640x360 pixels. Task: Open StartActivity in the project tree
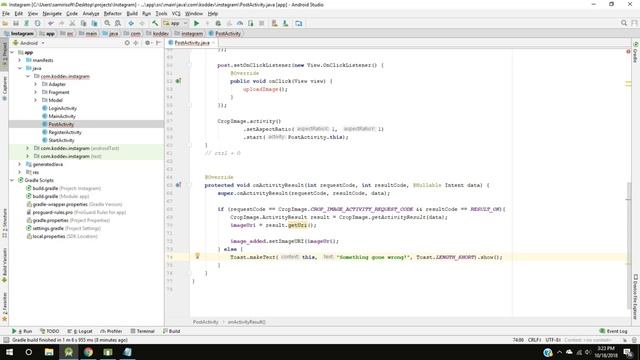(61, 140)
